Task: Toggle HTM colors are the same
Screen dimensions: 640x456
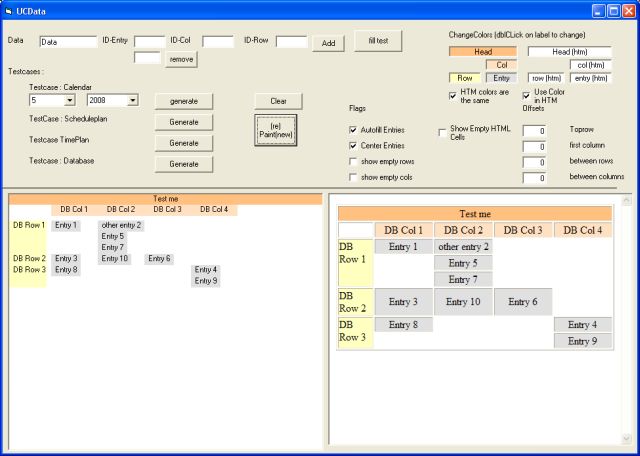Action: (453, 95)
